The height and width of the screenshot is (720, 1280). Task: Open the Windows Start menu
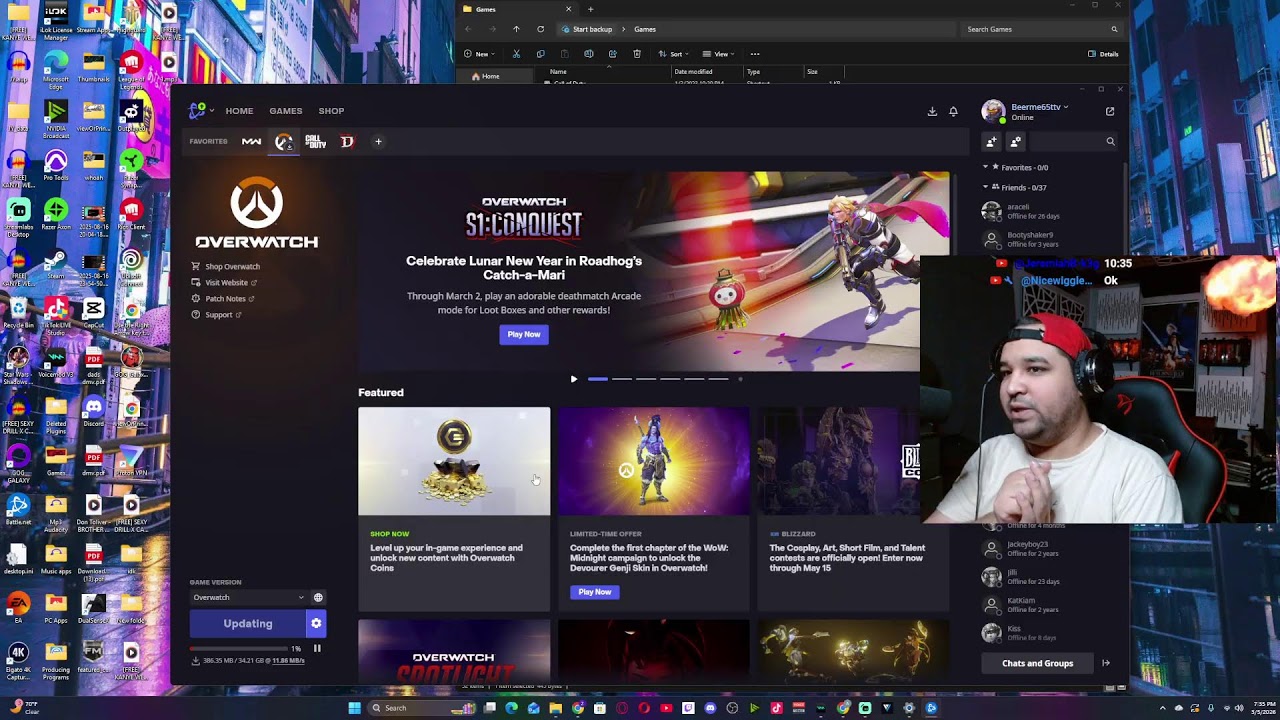coord(354,708)
